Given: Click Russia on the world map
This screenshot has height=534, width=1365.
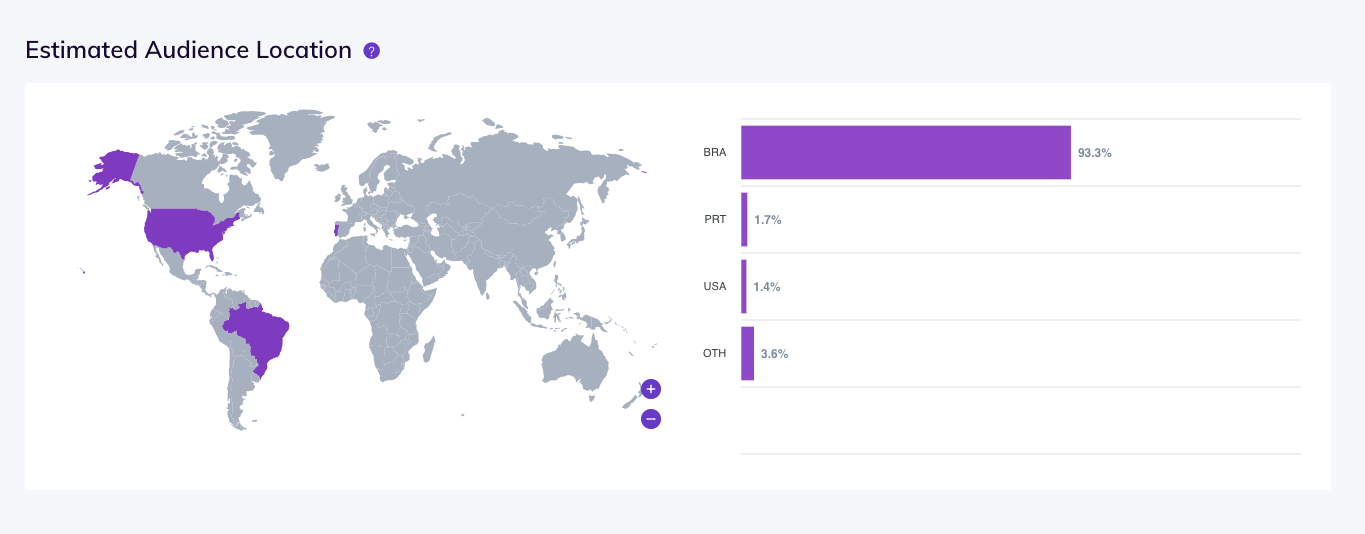Looking at the screenshot, I should coord(520,165).
